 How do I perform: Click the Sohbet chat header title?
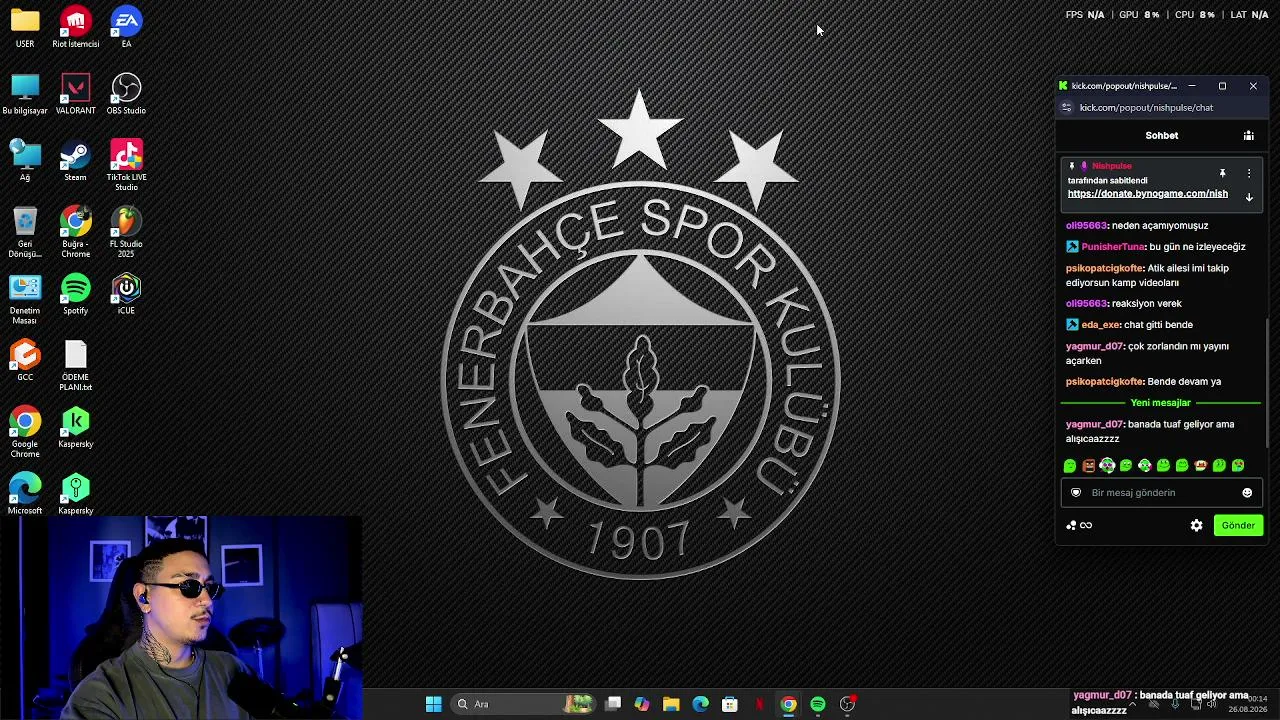(1162, 135)
